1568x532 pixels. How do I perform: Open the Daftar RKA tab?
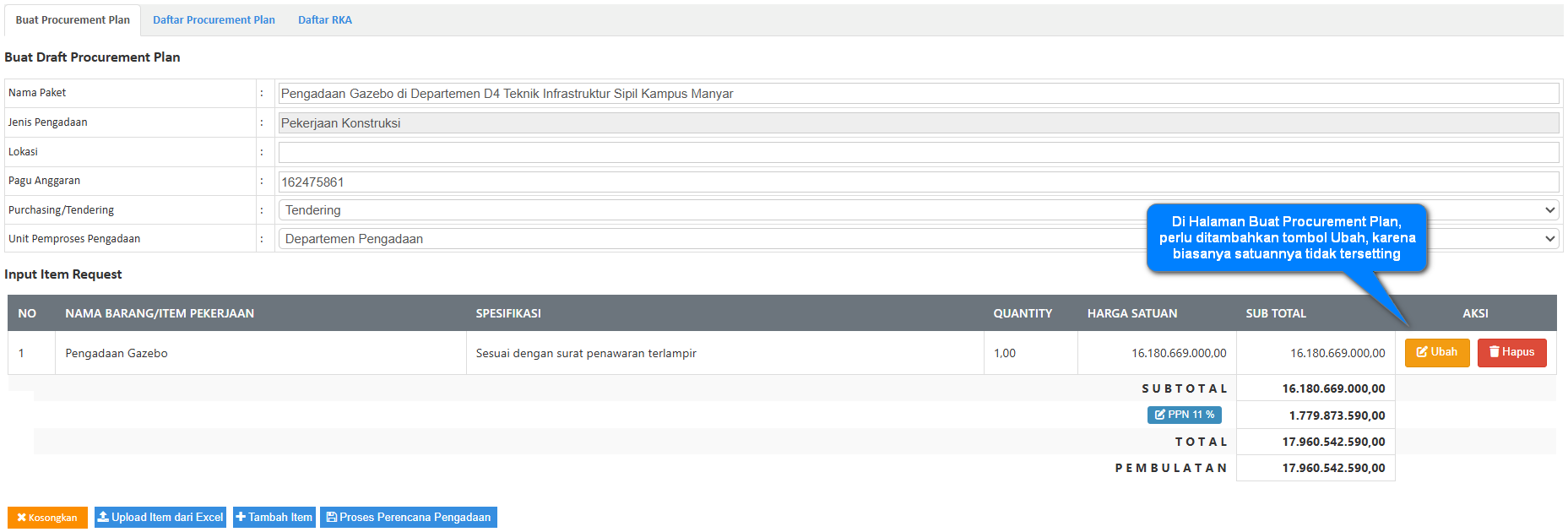click(324, 20)
